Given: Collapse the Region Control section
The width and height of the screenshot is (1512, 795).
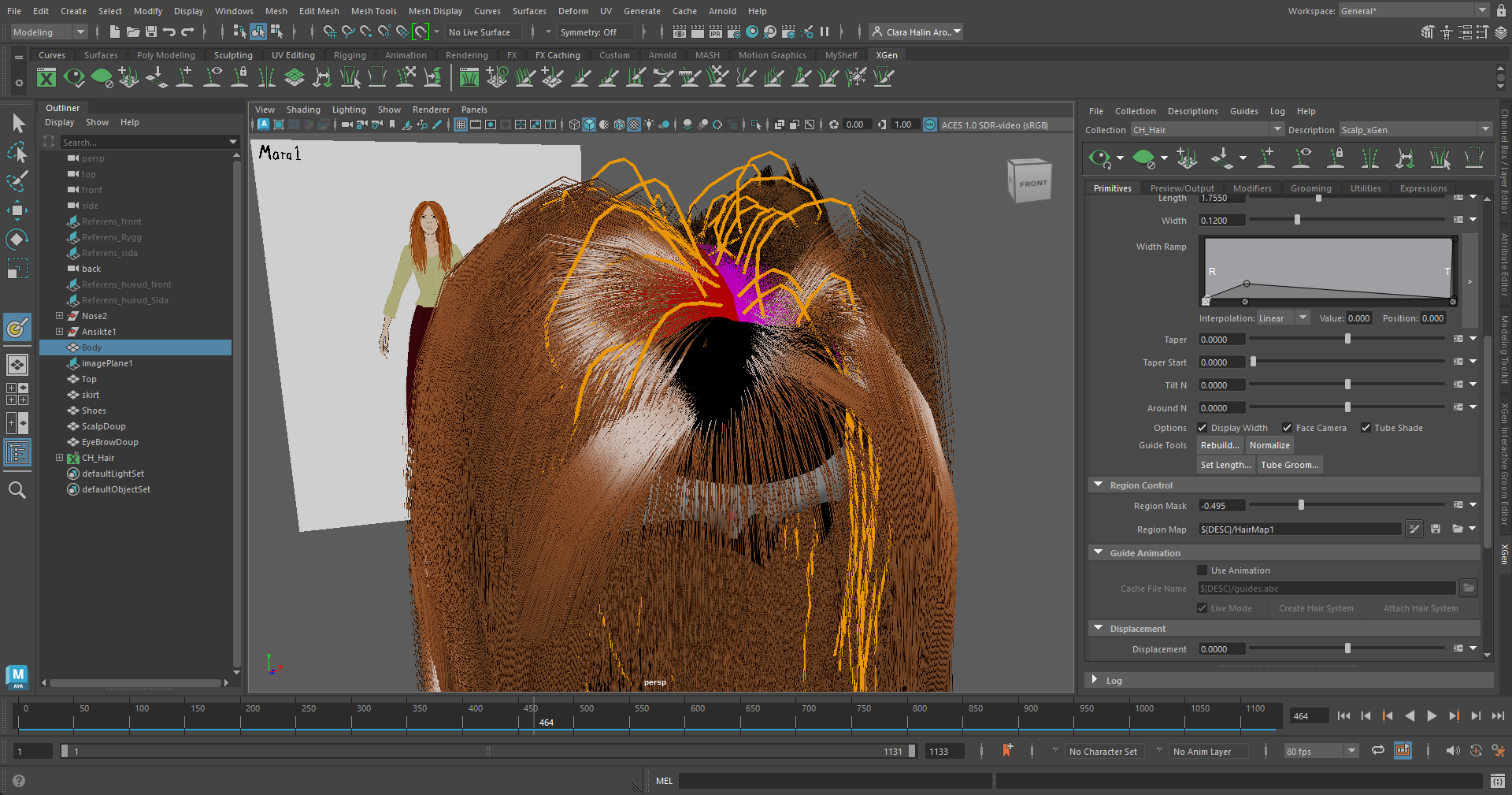Looking at the screenshot, I should (x=1098, y=485).
